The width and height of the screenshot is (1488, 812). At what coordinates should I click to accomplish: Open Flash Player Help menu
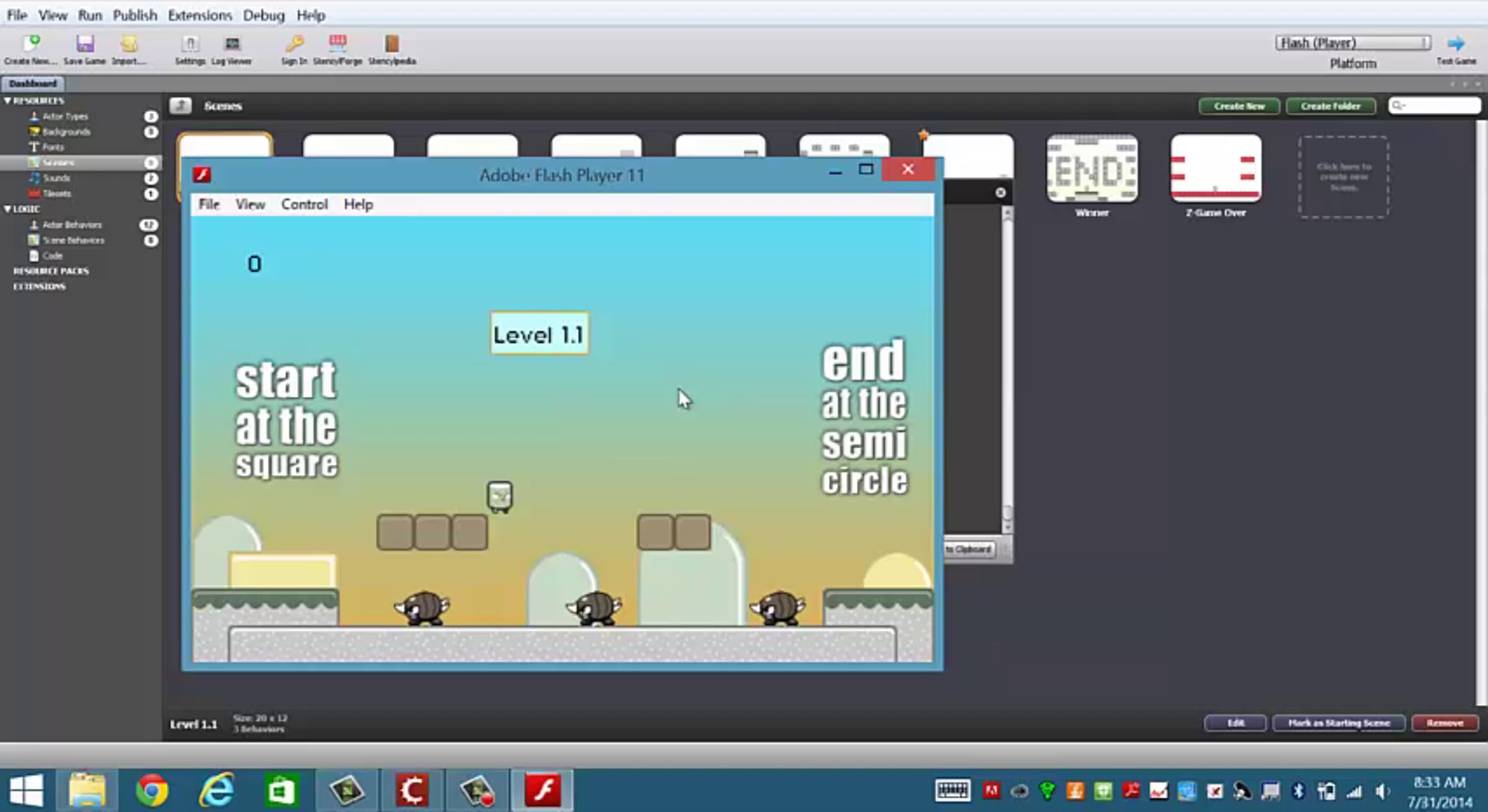(x=358, y=205)
